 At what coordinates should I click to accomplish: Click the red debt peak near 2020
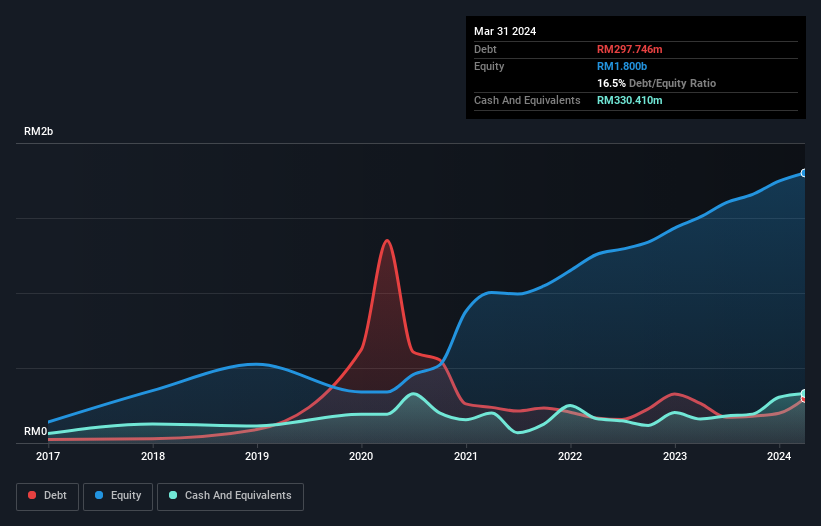coord(387,241)
